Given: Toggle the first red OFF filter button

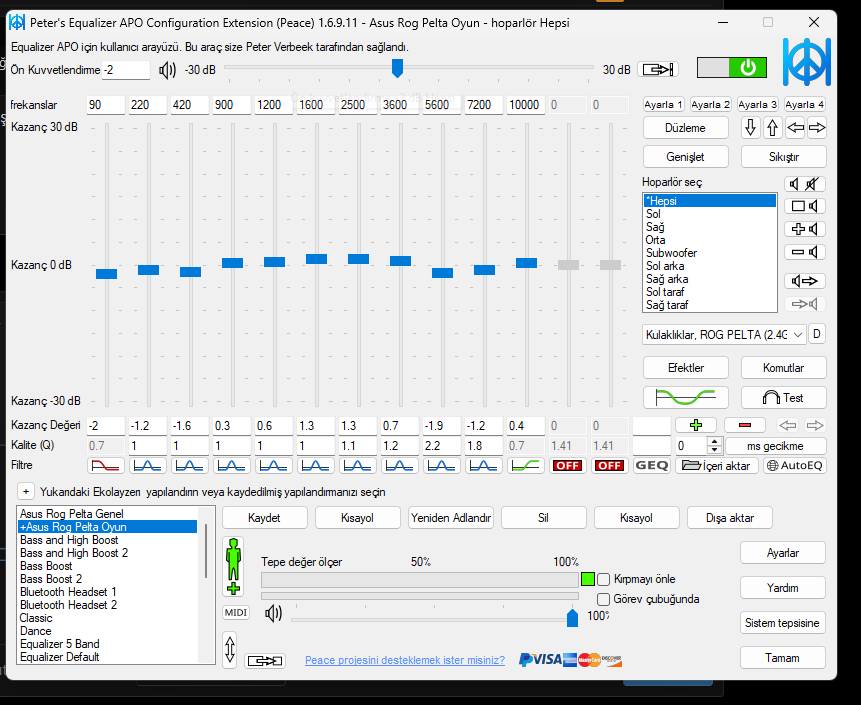Looking at the screenshot, I should tap(568, 466).
